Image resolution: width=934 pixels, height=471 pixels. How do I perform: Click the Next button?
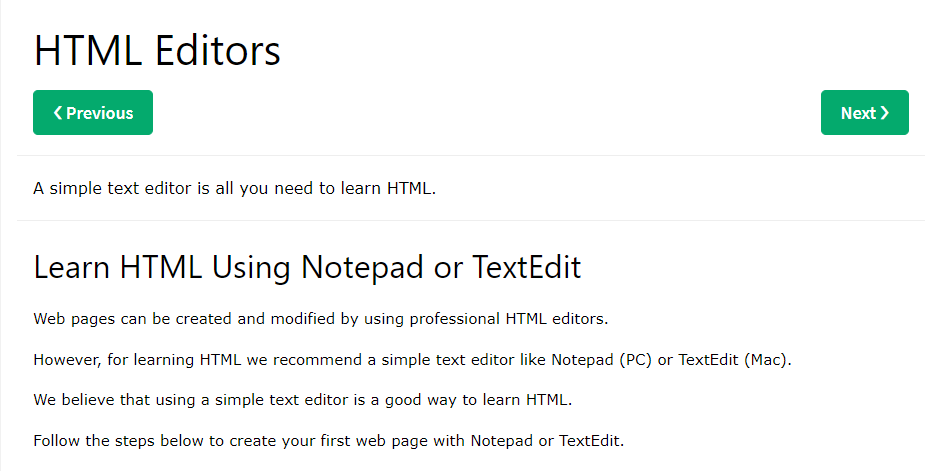pyautogui.click(x=864, y=113)
